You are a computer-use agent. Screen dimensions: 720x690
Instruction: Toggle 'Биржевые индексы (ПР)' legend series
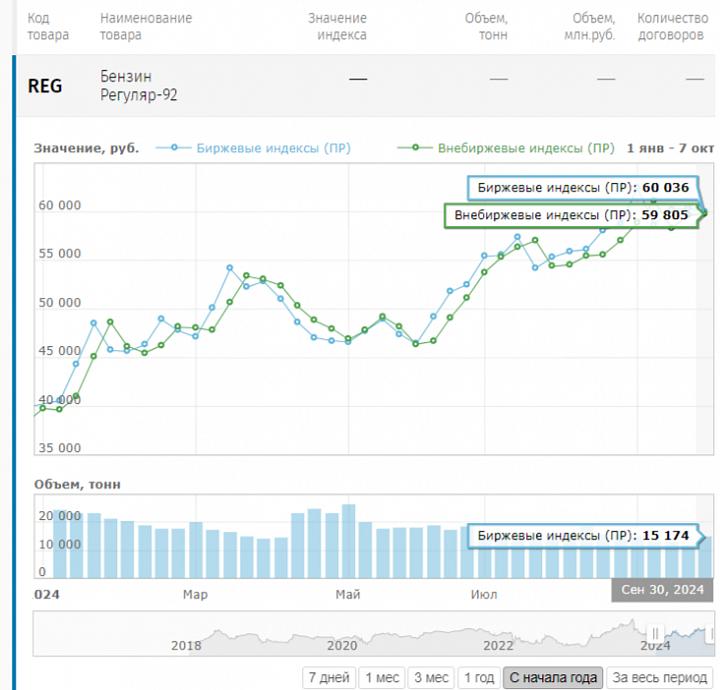[x=273, y=148]
